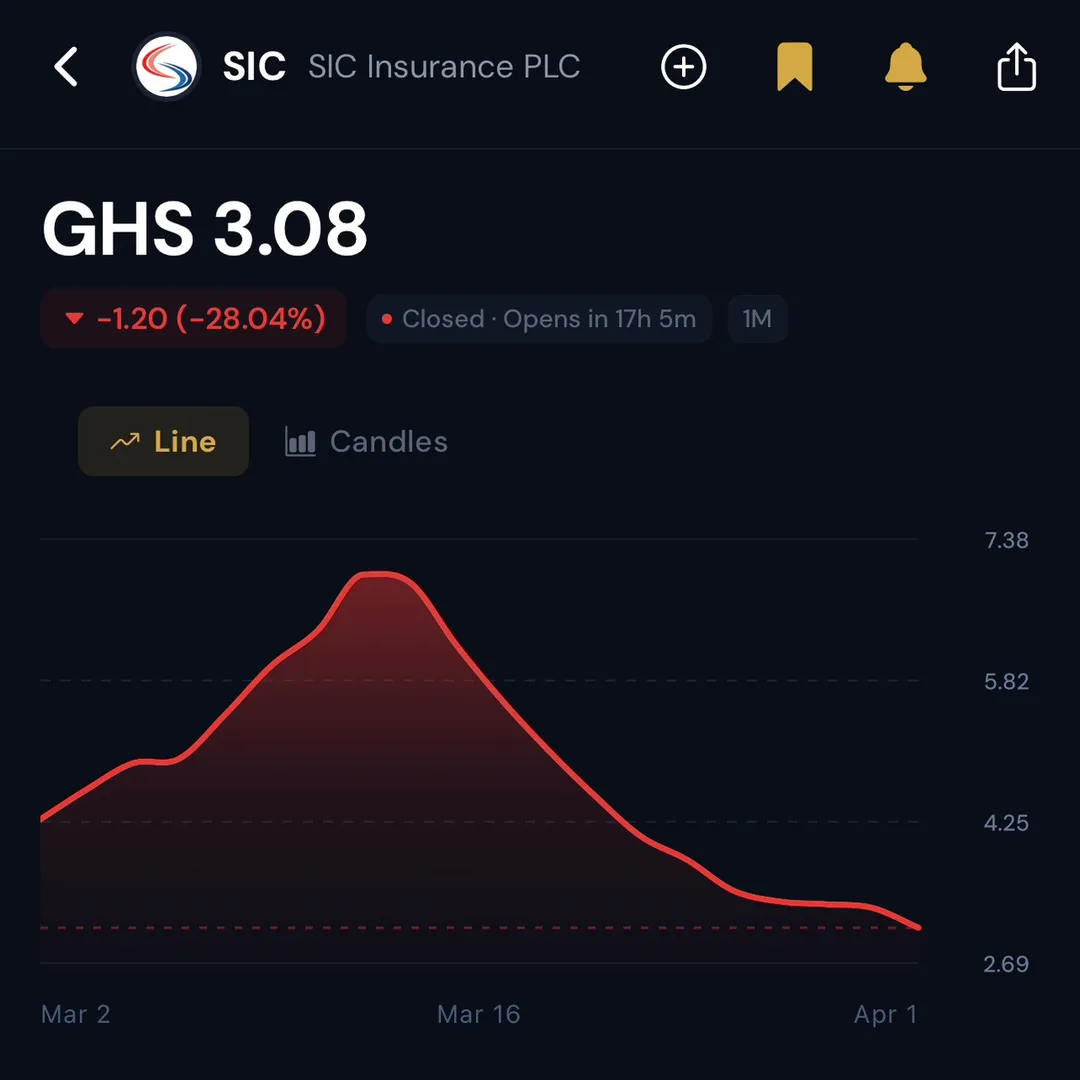Toggle the gold bookmark icon
The image size is (1080, 1080).
(795, 67)
